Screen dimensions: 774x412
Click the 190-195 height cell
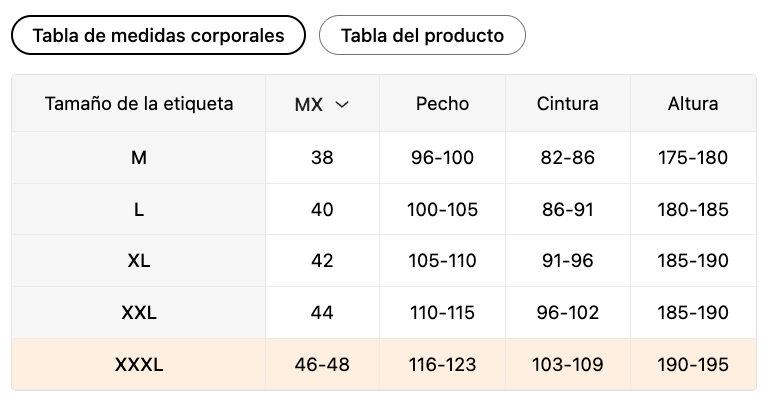[693, 365]
